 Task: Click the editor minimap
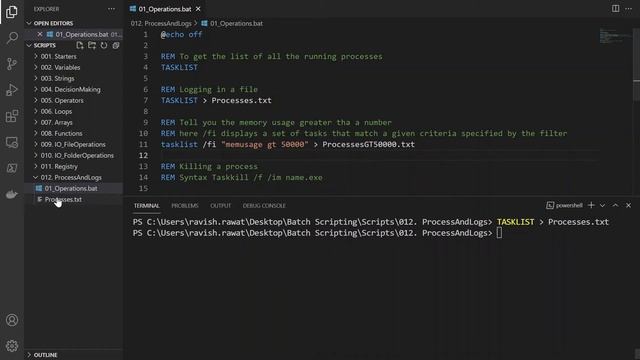click(x=615, y=36)
